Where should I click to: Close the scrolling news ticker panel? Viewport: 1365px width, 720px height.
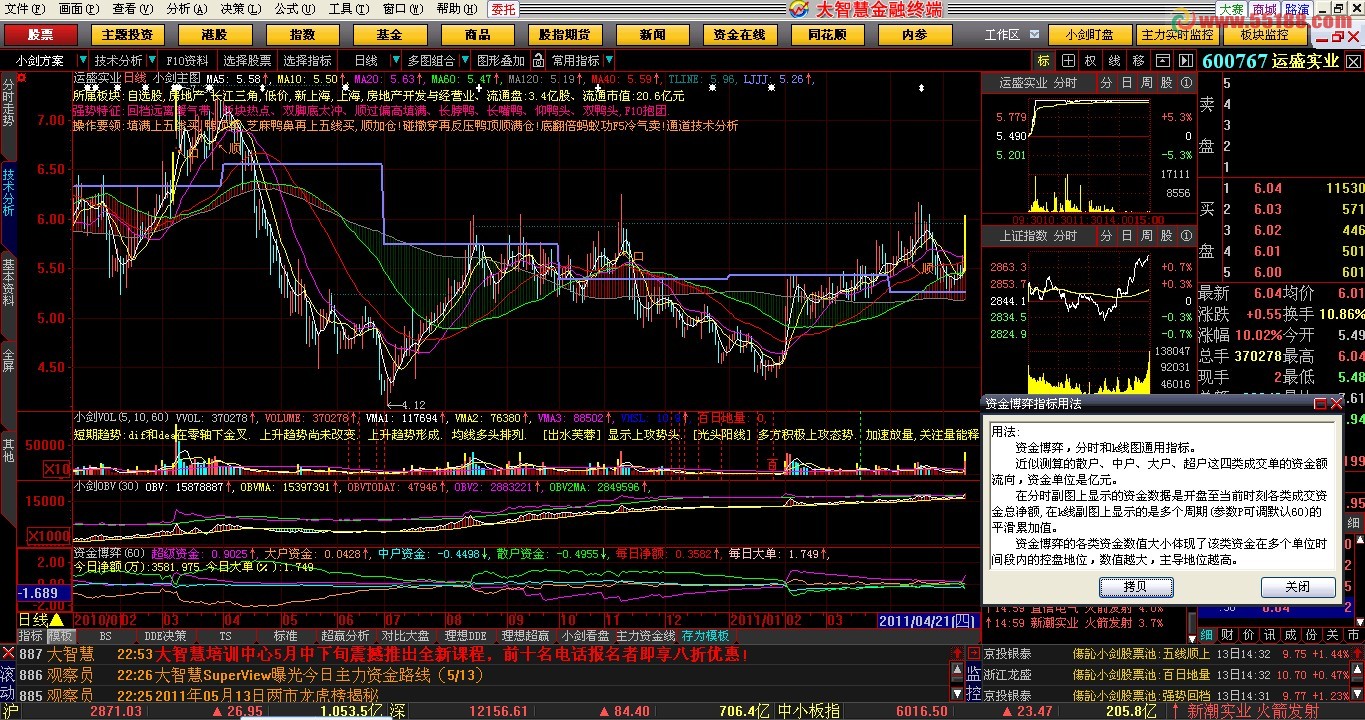tap(7, 651)
